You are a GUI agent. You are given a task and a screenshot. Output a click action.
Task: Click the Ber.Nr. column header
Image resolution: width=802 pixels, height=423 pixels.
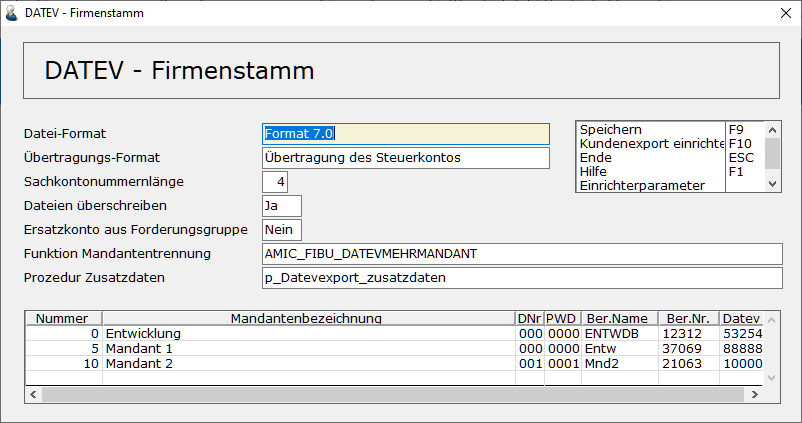[688, 318]
